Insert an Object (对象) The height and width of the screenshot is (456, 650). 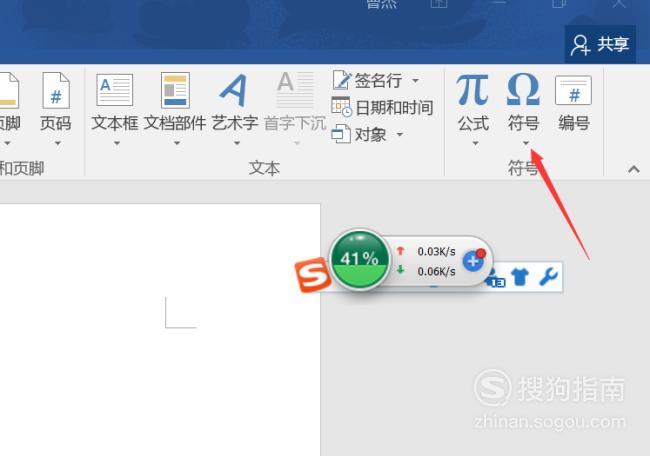click(359, 134)
